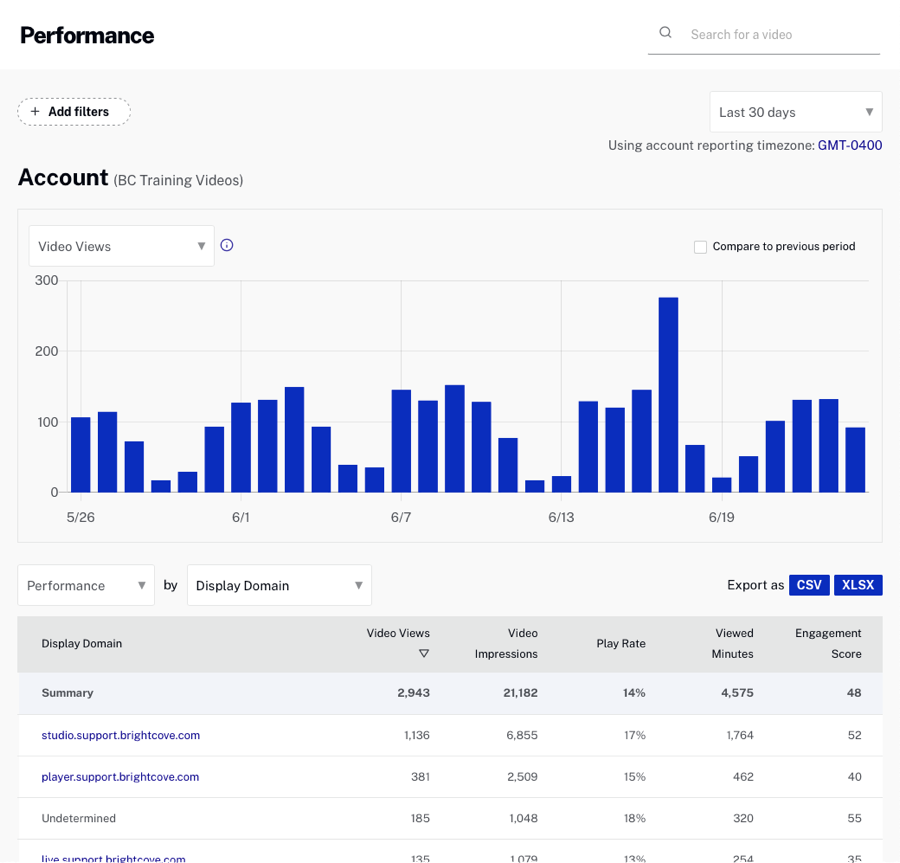Open studio.support.brightcove.com domain details

(120, 735)
